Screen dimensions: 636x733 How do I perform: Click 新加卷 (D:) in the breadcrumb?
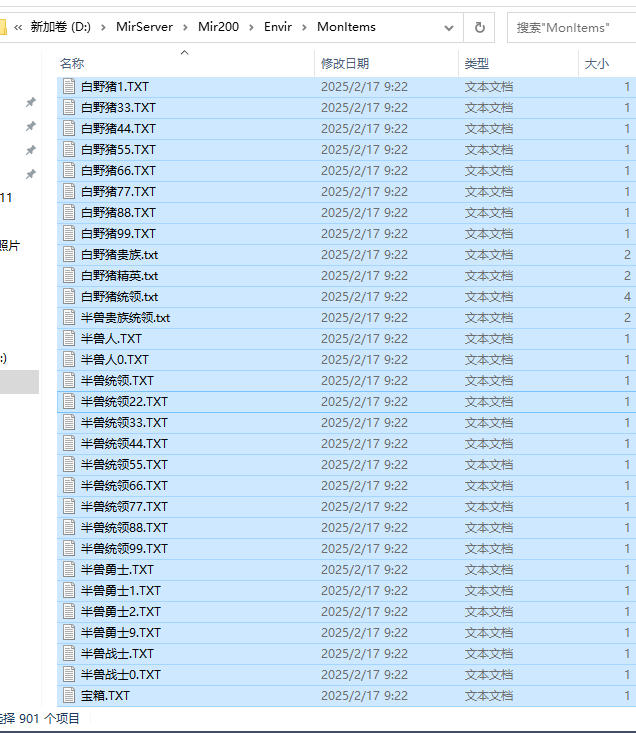(61, 27)
